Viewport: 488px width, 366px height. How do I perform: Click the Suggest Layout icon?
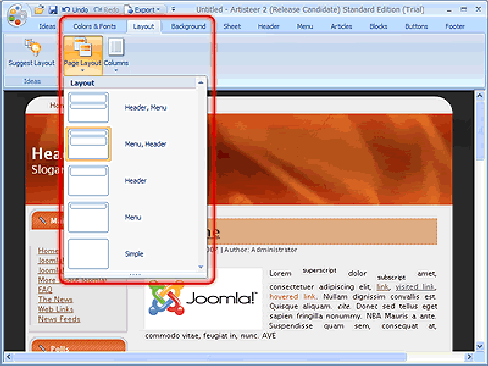pyautogui.click(x=33, y=47)
